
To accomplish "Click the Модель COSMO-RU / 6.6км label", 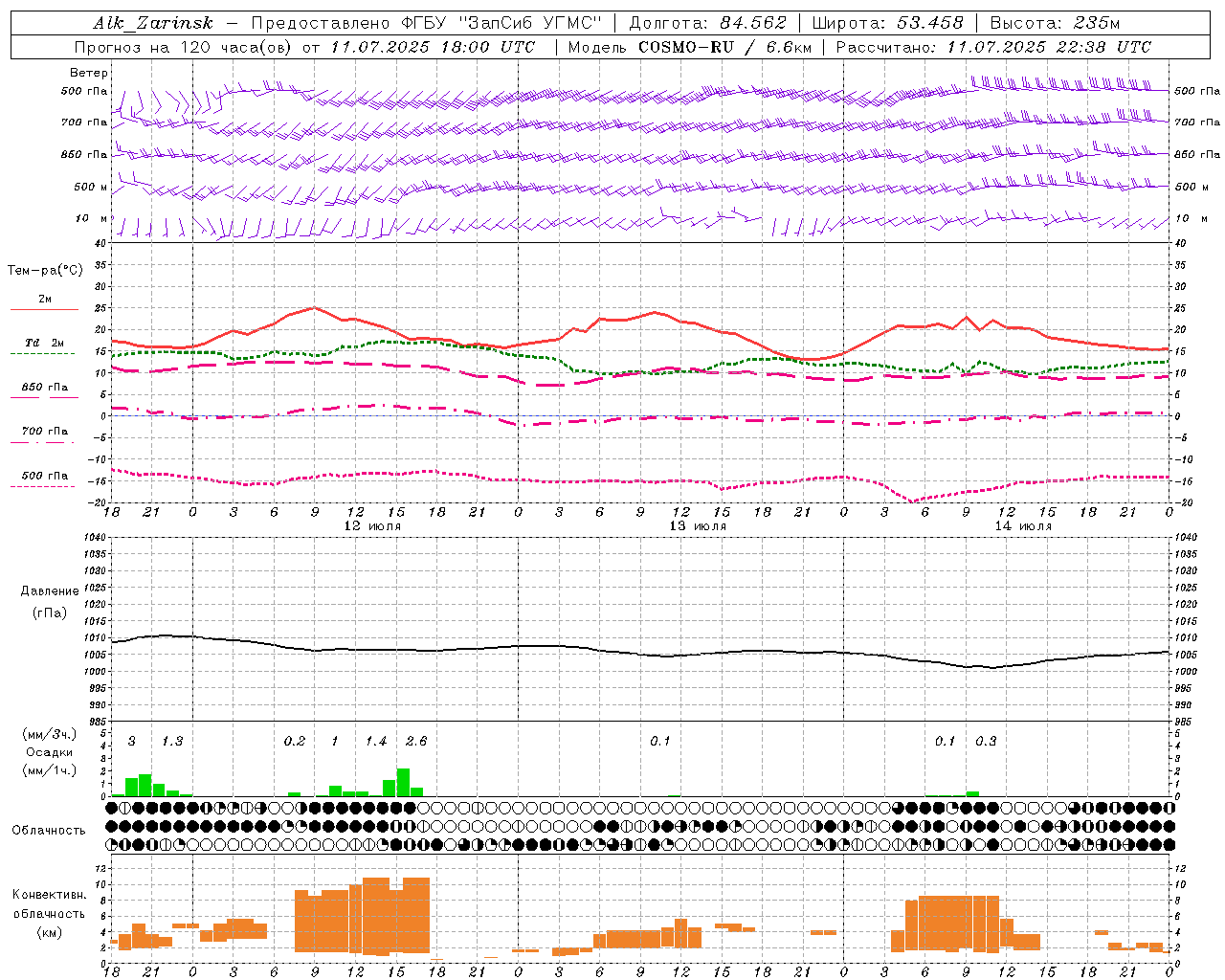I will (x=688, y=47).
